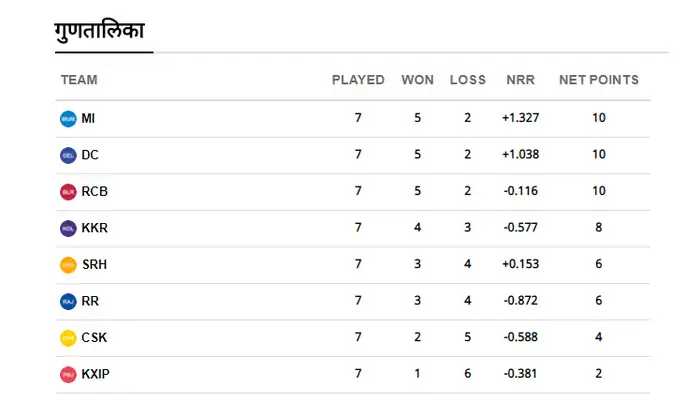The width and height of the screenshot is (700, 416).
Task: Click the LOSS column header
Action: coord(467,80)
